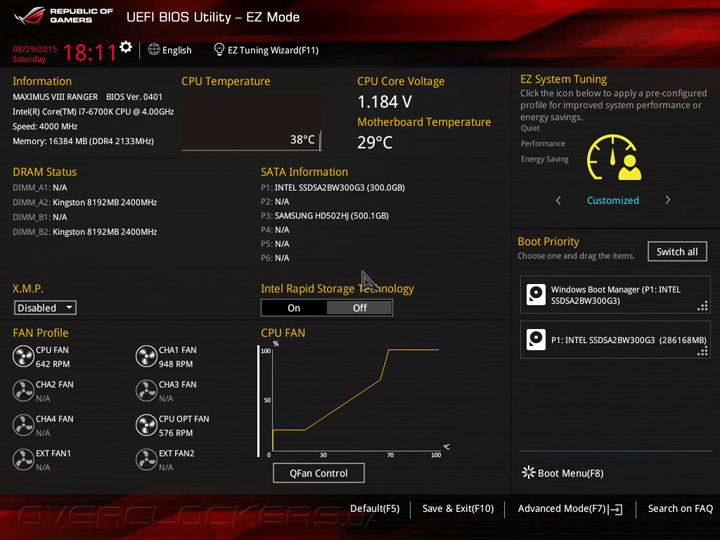Viewport: 720px width, 540px height.
Task: Click the CHA2 FAN fan icon
Action: [23, 391]
